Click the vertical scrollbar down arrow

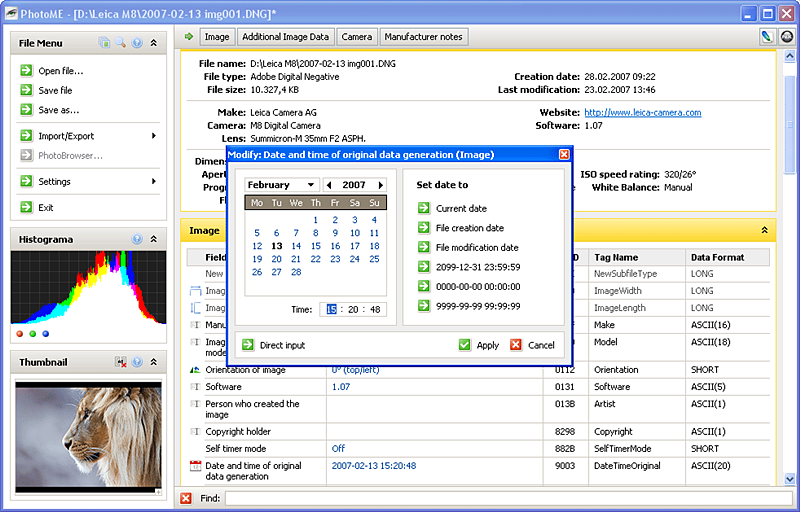point(790,479)
